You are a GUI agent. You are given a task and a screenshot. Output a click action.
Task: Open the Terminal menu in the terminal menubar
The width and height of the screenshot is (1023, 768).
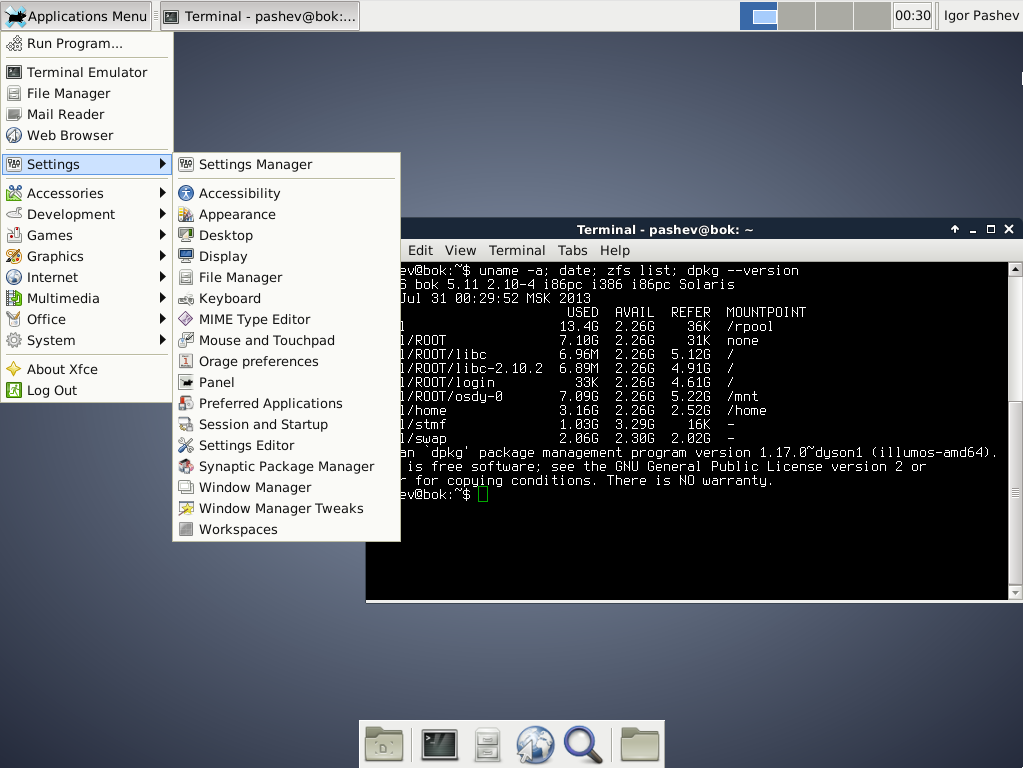click(517, 251)
